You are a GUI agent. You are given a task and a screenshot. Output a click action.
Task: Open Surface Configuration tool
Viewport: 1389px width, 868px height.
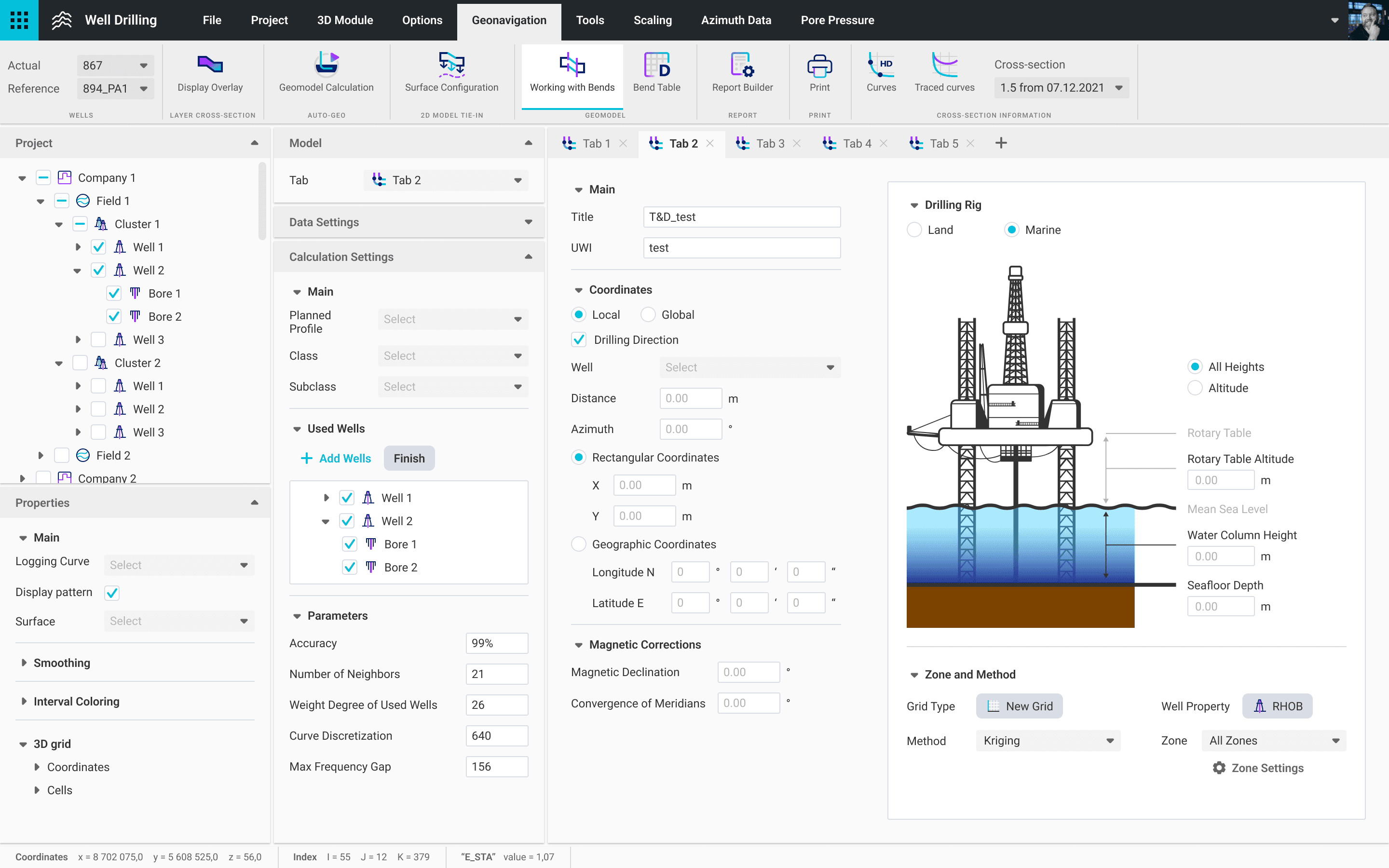tap(451, 73)
